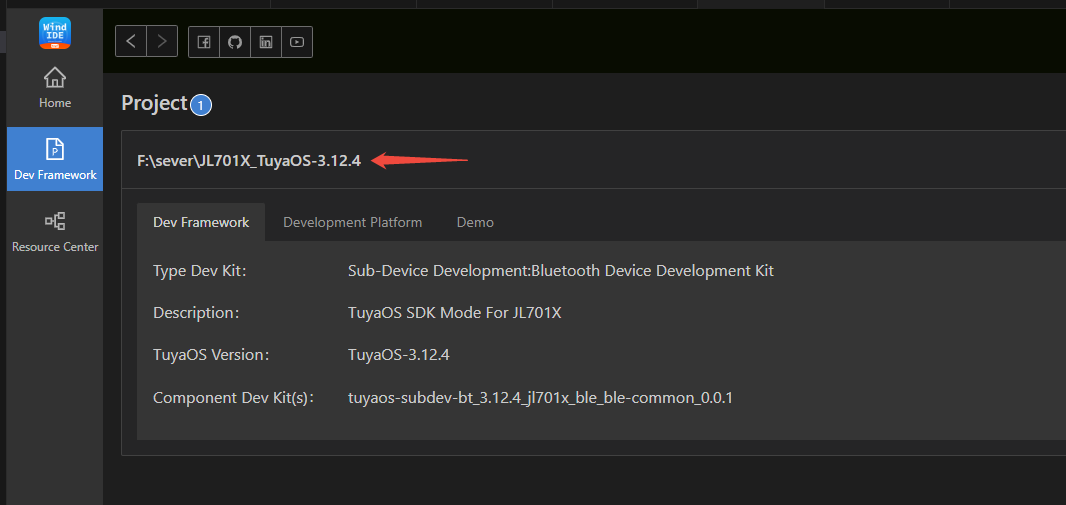The image size is (1066, 505).
Task: Click the TuyaOS Version label
Action: coord(211,355)
